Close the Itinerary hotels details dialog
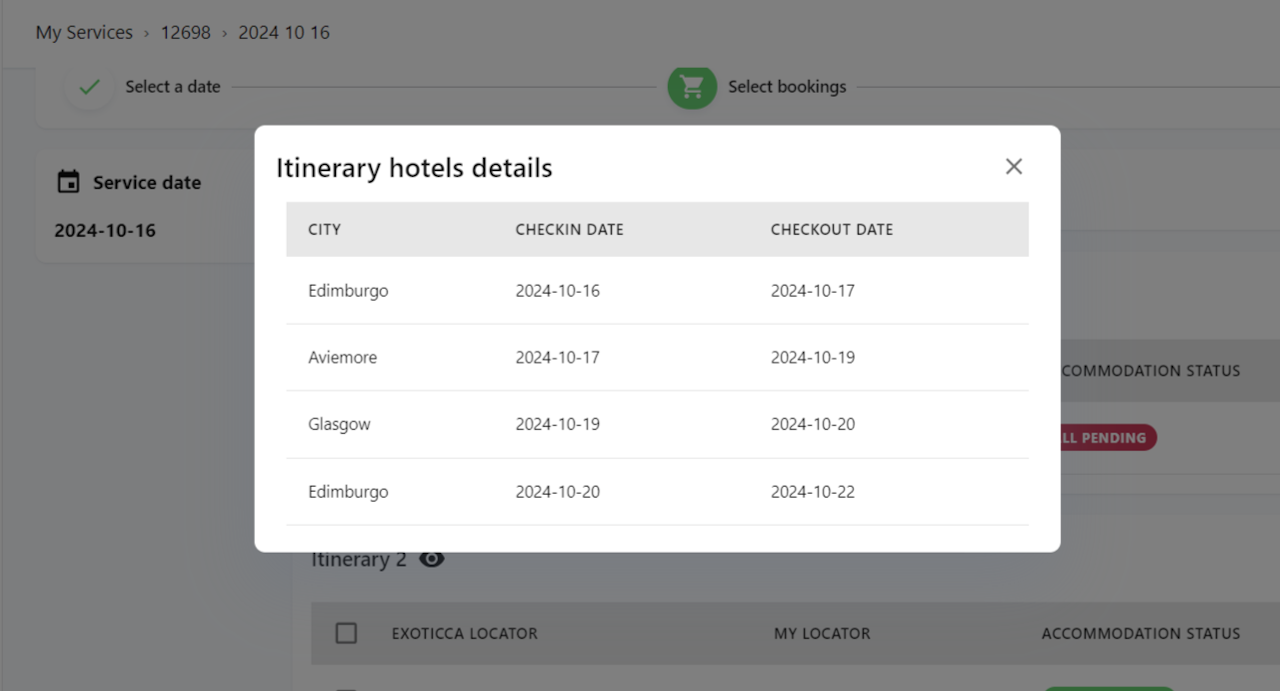The width and height of the screenshot is (1280, 691). click(1014, 167)
